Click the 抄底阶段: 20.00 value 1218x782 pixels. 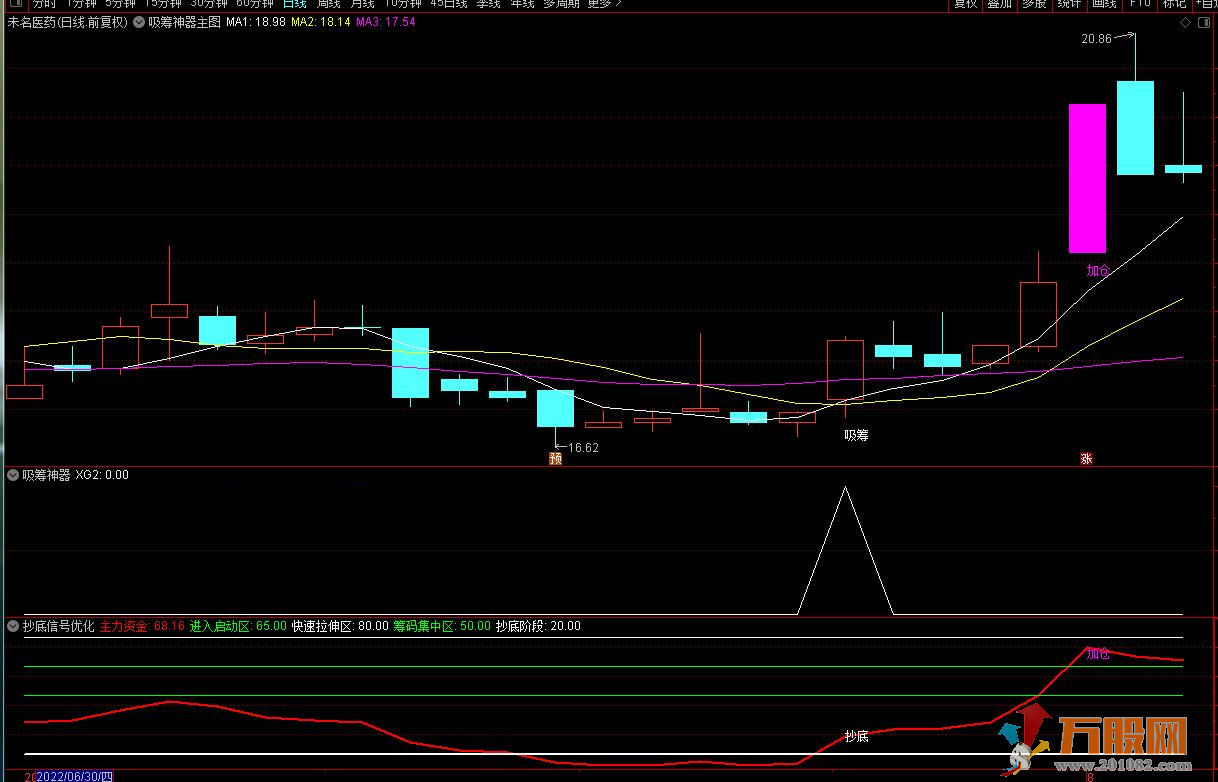click(x=538, y=626)
